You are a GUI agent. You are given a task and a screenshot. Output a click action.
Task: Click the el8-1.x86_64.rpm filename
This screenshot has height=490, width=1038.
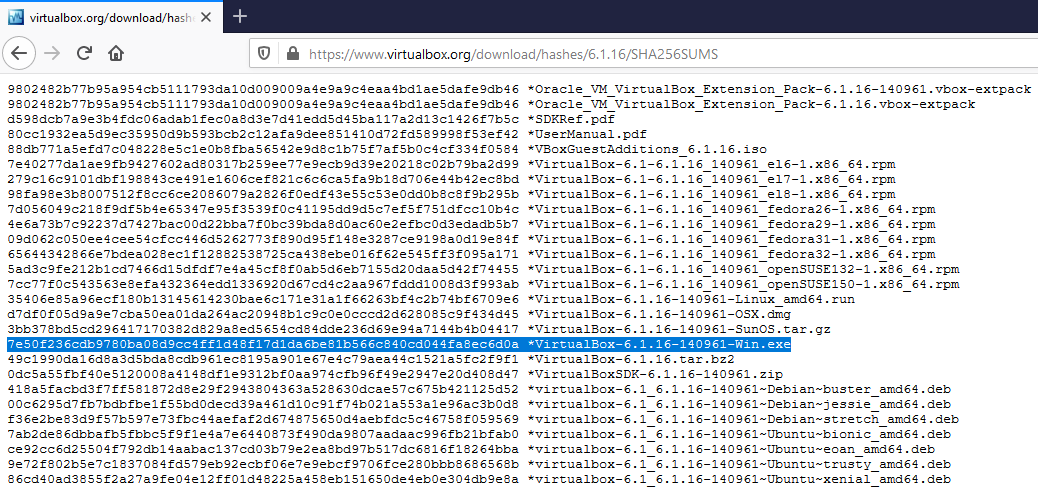point(712,194)
